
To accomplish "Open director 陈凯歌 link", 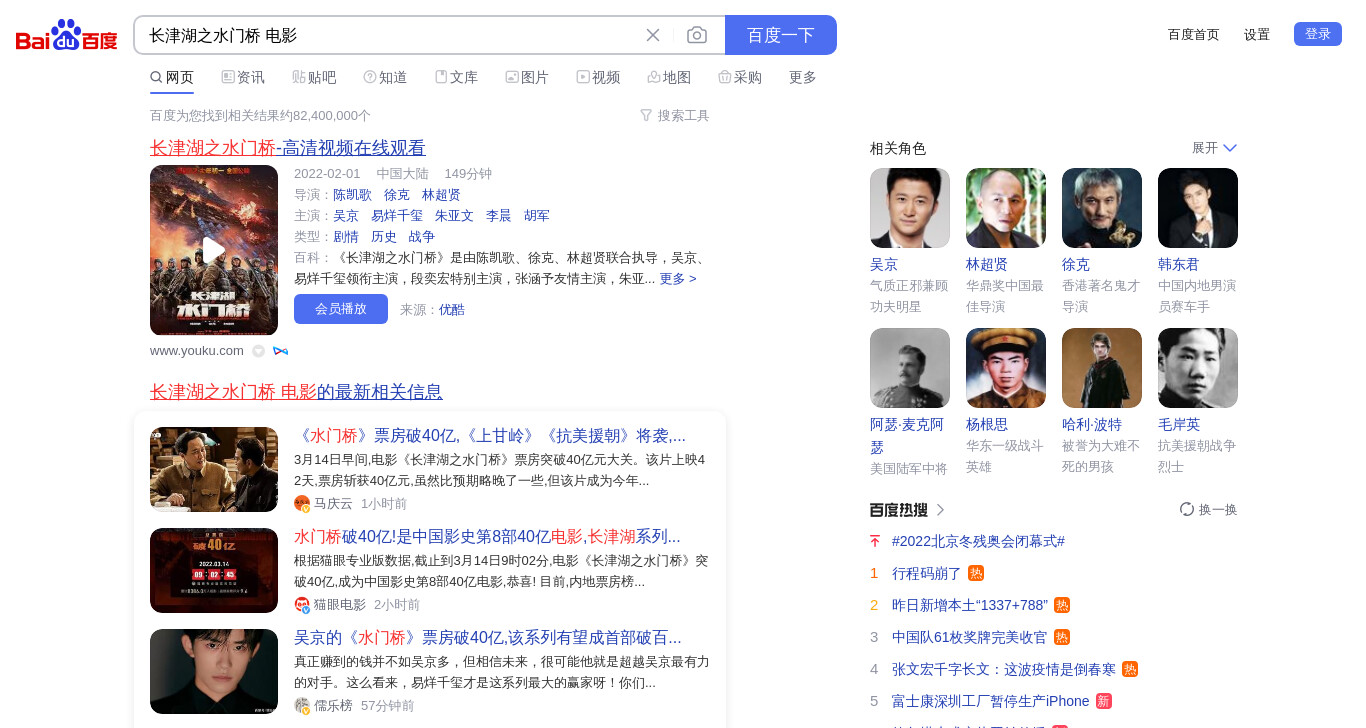I will pyautogui.click(x=352, y=195).
